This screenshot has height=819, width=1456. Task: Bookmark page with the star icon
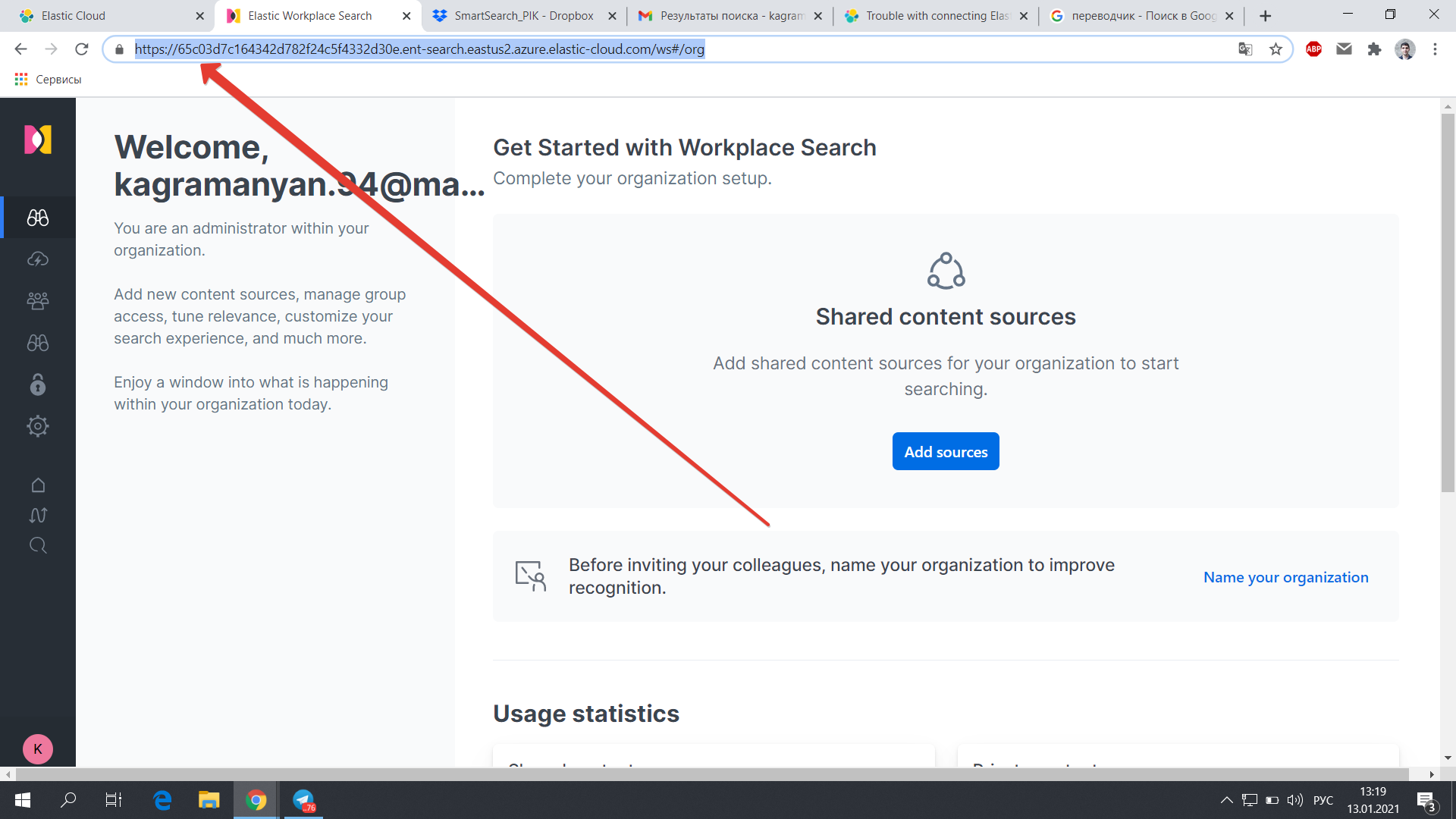click(x=1276, y=49)
